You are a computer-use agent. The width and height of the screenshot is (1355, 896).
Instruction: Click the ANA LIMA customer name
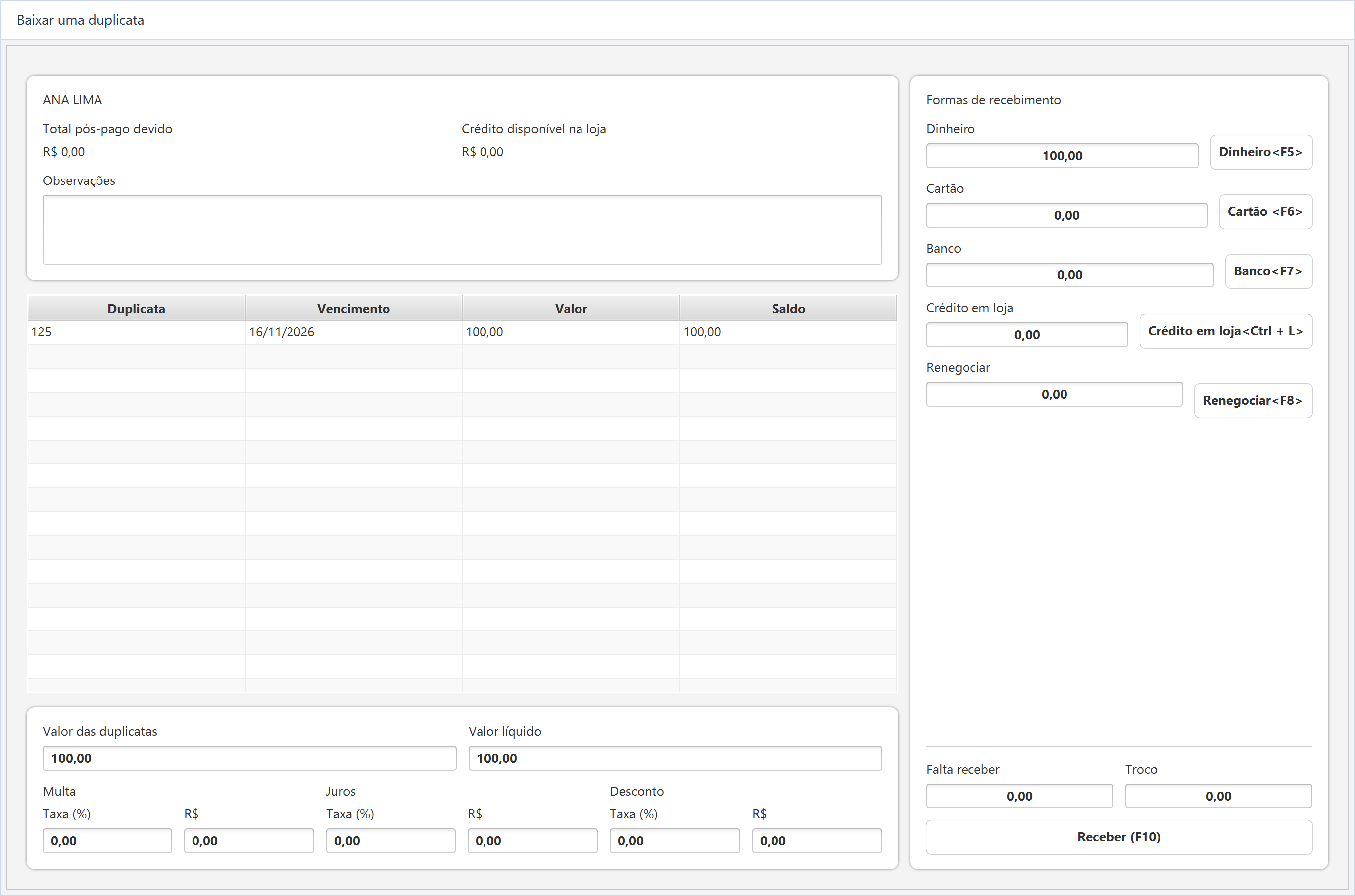tap(73, 100)
